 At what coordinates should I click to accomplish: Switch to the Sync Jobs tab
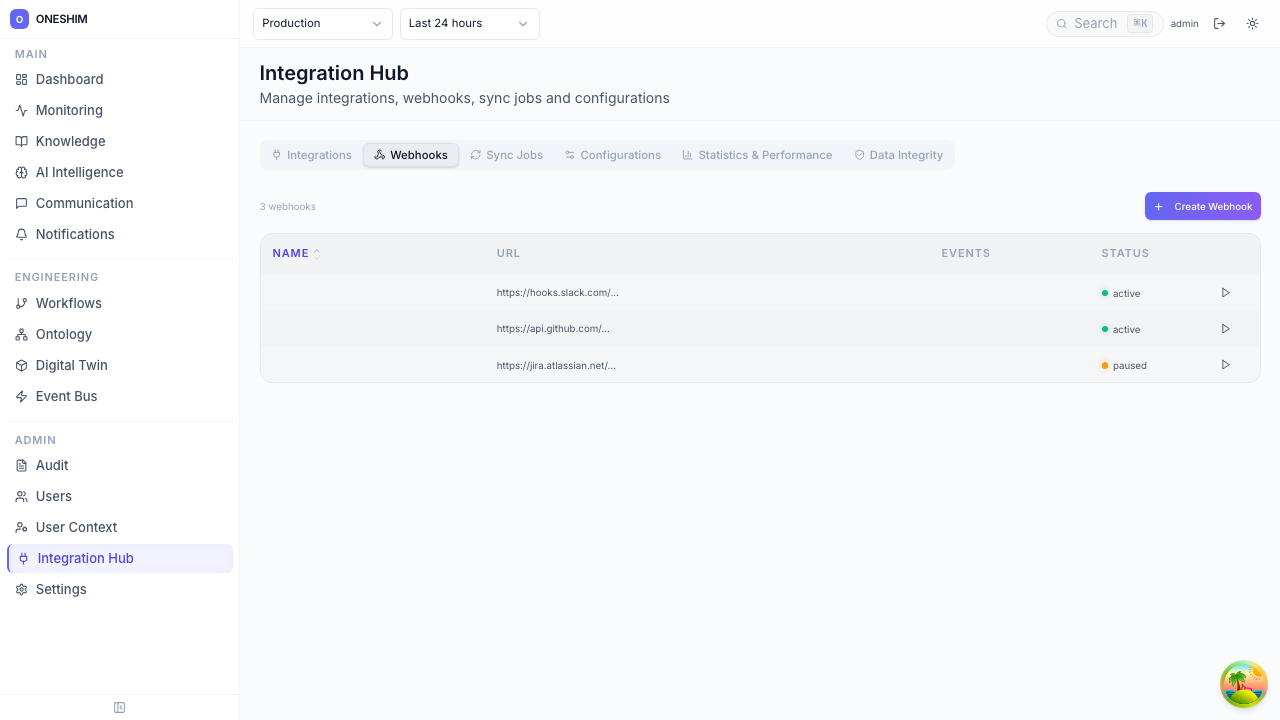point(506,155)
